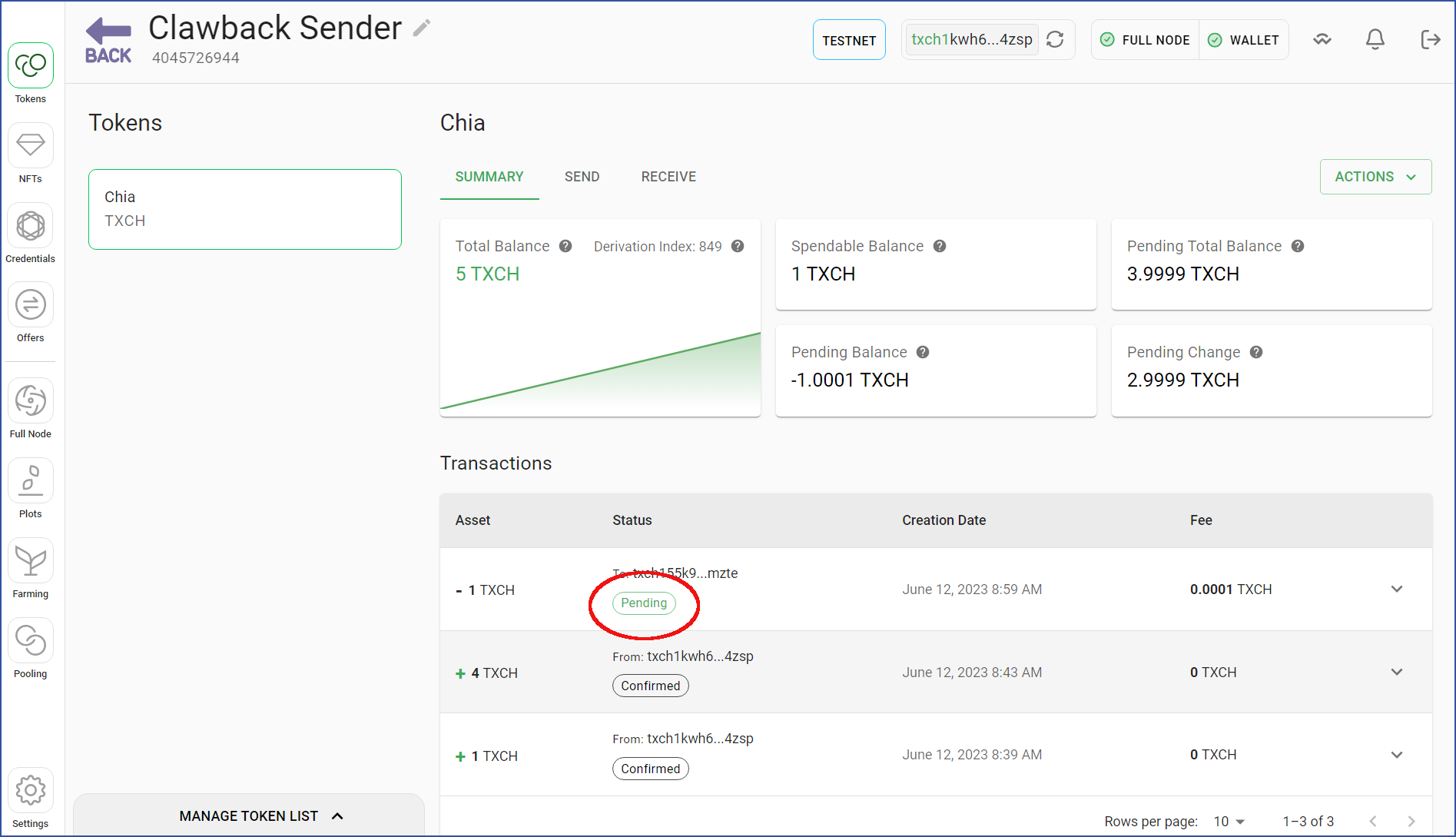
Task: Click MANAGE TOKEN LIST
Action: coord(260,816)
